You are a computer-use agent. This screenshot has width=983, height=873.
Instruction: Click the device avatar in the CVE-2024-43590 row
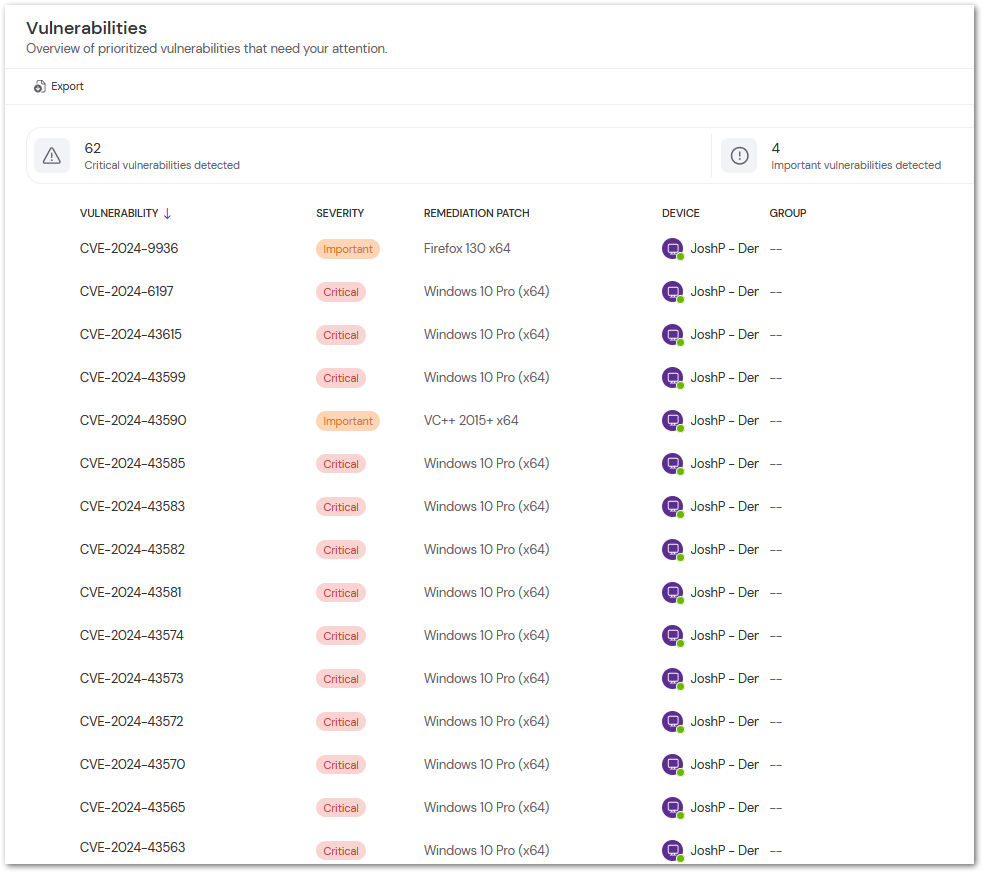[x=672, y=420]
